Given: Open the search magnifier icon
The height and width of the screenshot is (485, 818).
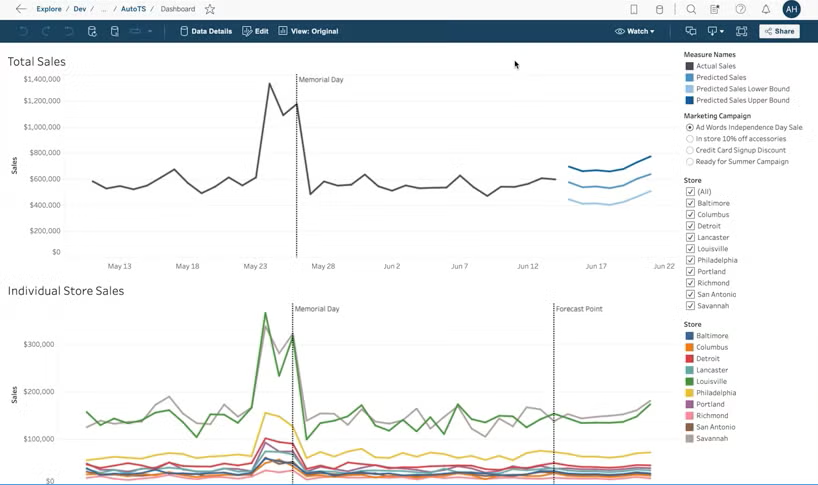Looking at the screenshot, I should point(691,9).
